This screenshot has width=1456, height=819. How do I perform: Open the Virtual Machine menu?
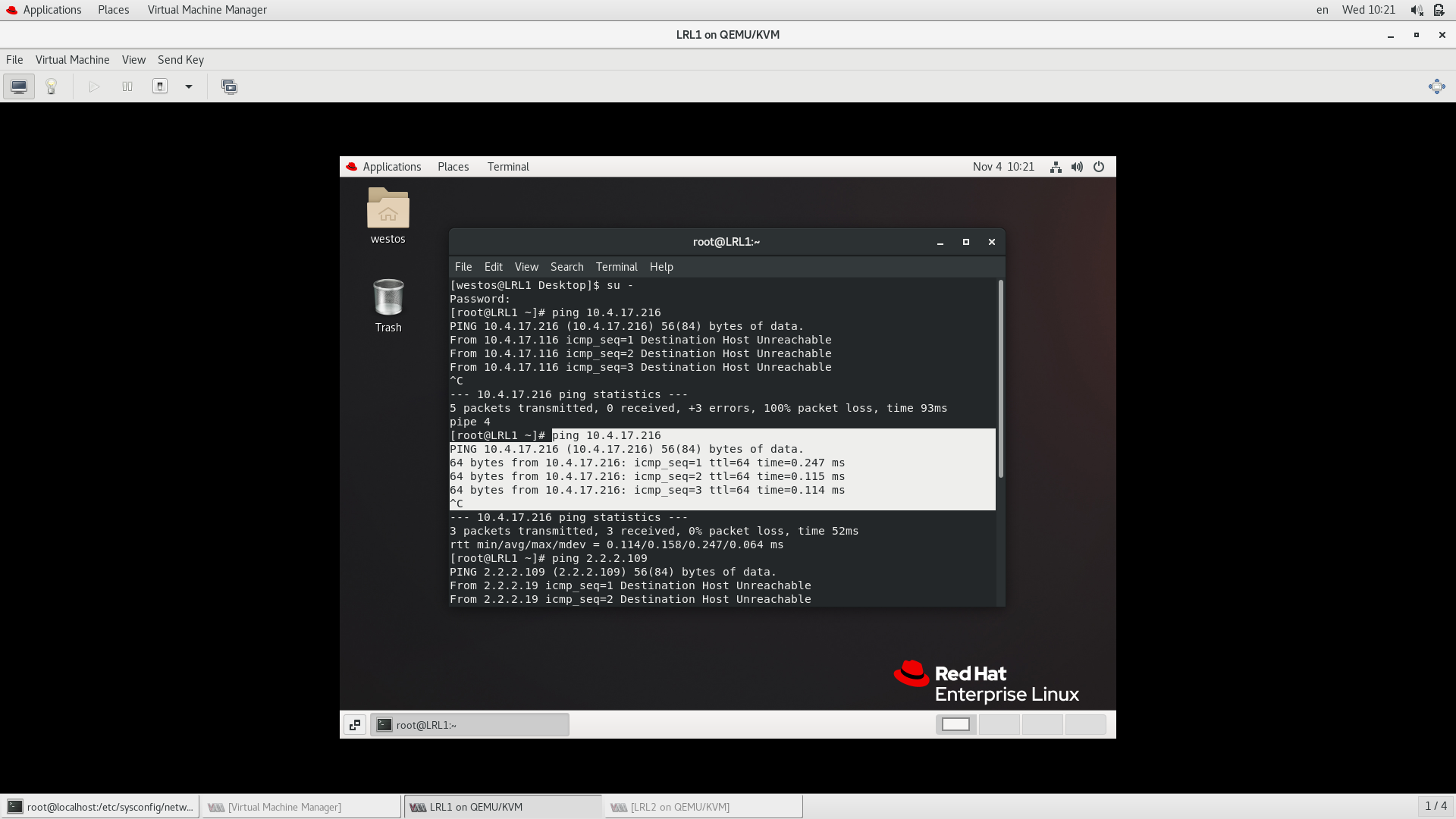pos(71,58)
